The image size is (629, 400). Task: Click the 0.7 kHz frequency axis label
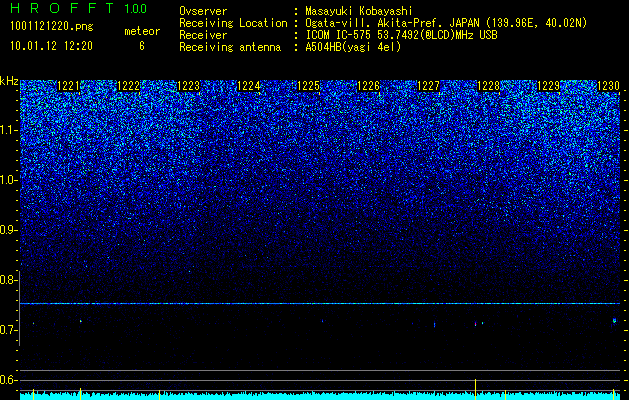click(8, 330)
